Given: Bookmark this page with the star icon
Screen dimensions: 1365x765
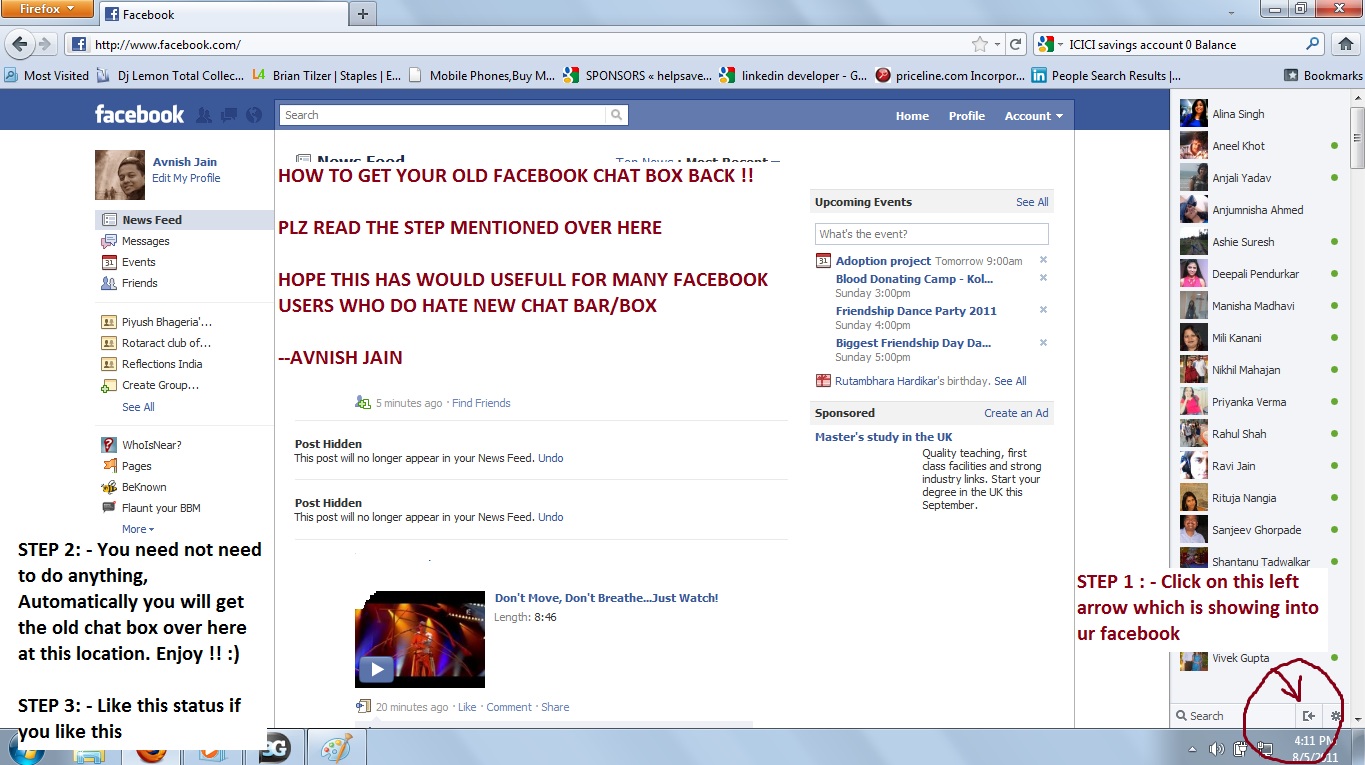Looking at the screenshot, I should coord(980,45).
